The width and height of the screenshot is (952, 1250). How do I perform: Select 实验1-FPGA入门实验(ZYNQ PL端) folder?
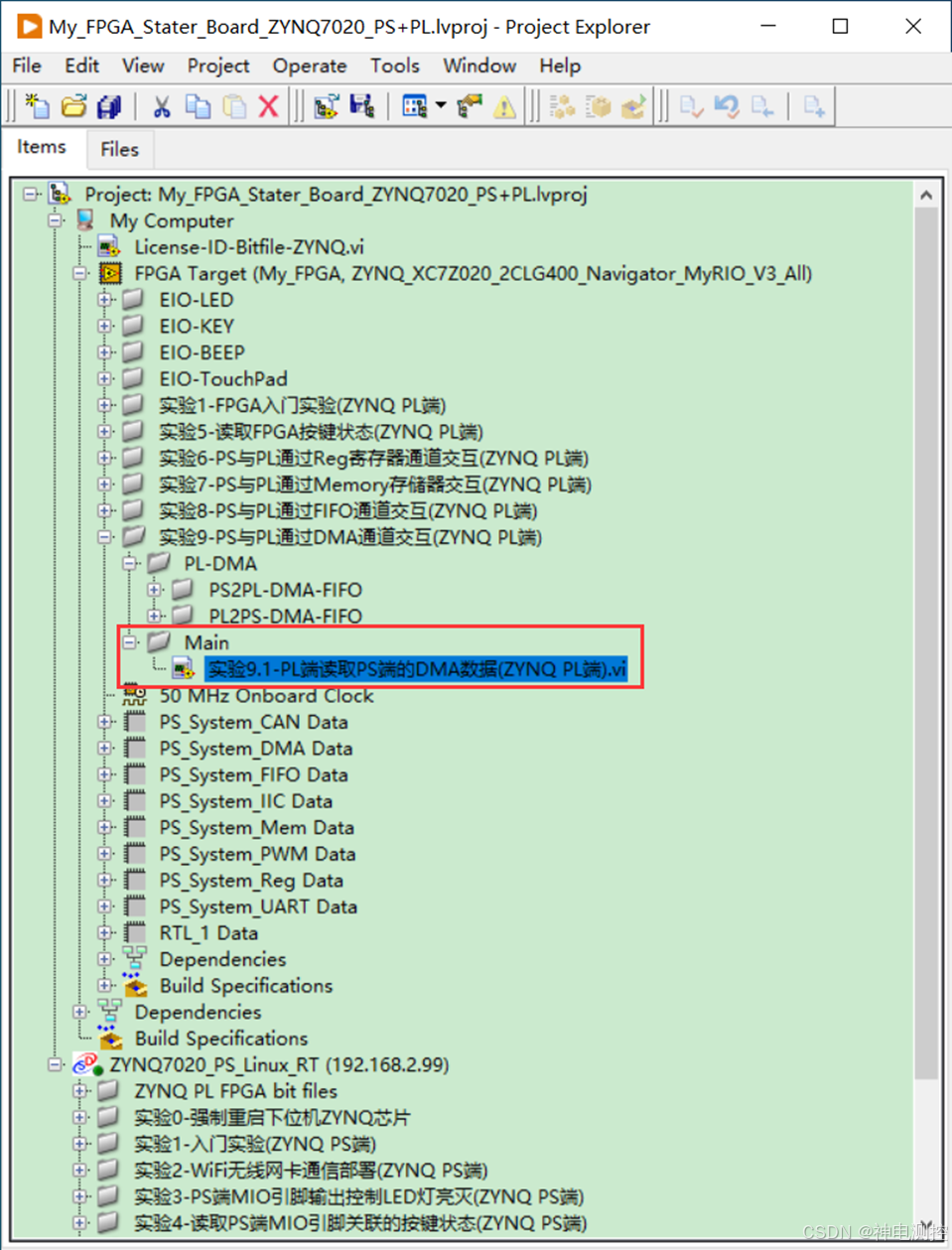pyautogui.click(x=303, y=405)
